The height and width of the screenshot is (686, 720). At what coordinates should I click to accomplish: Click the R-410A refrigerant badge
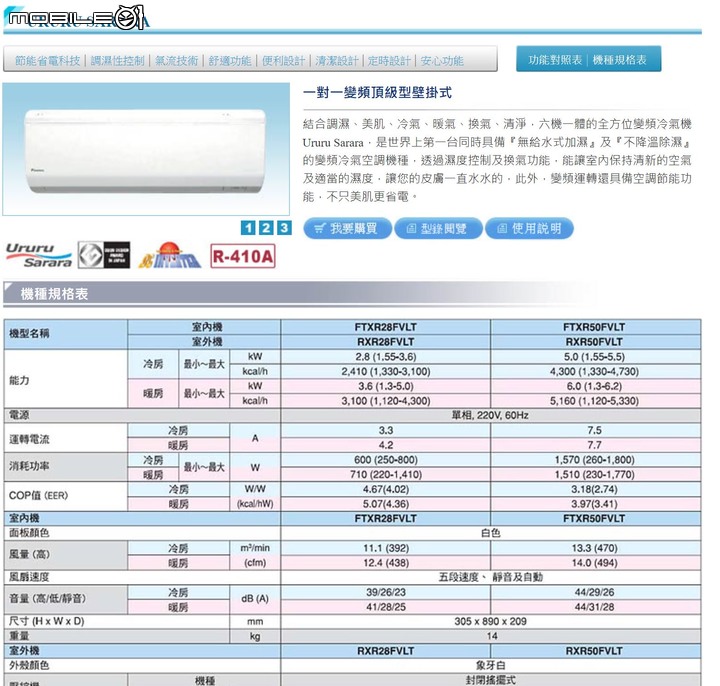tap(242, 256)
